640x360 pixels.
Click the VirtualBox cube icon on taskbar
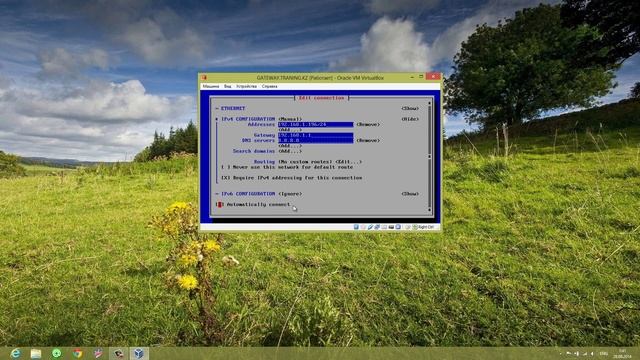[x=139, y=353]
